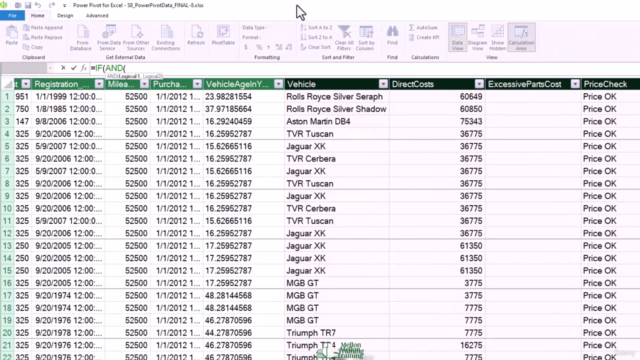
Task: Open Purchase column filter dropdown
Action: (x=197, y=84)
